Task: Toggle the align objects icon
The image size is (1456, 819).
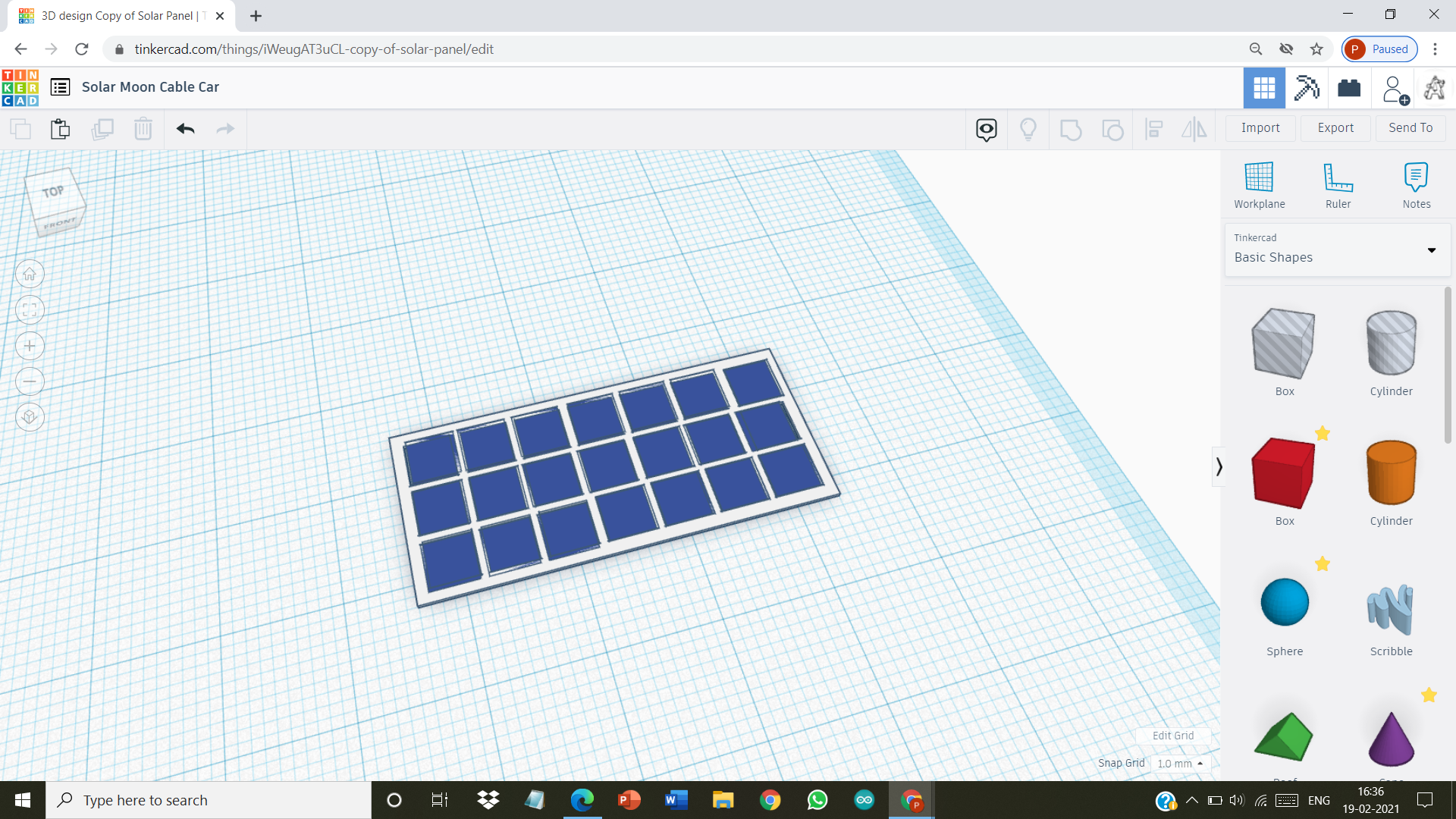Action: [x=1154, y=128]
